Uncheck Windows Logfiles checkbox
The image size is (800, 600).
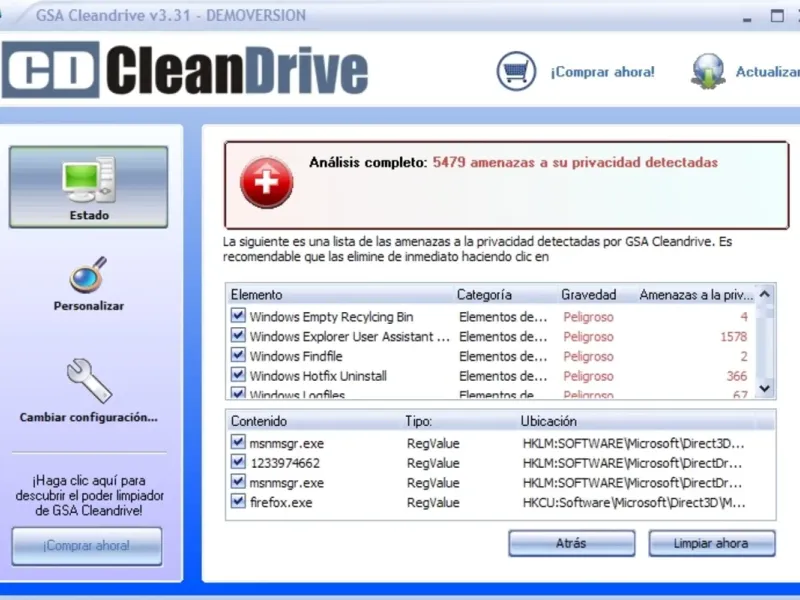pyautogui.click(x=238, y=393)
